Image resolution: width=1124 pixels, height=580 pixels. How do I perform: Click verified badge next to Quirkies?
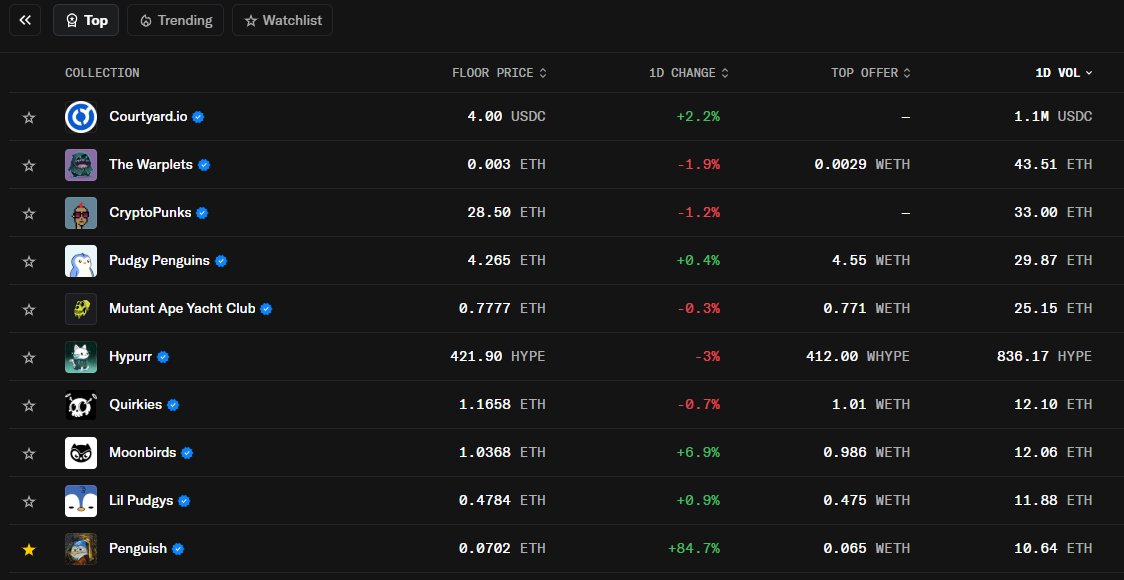point(173,405)
